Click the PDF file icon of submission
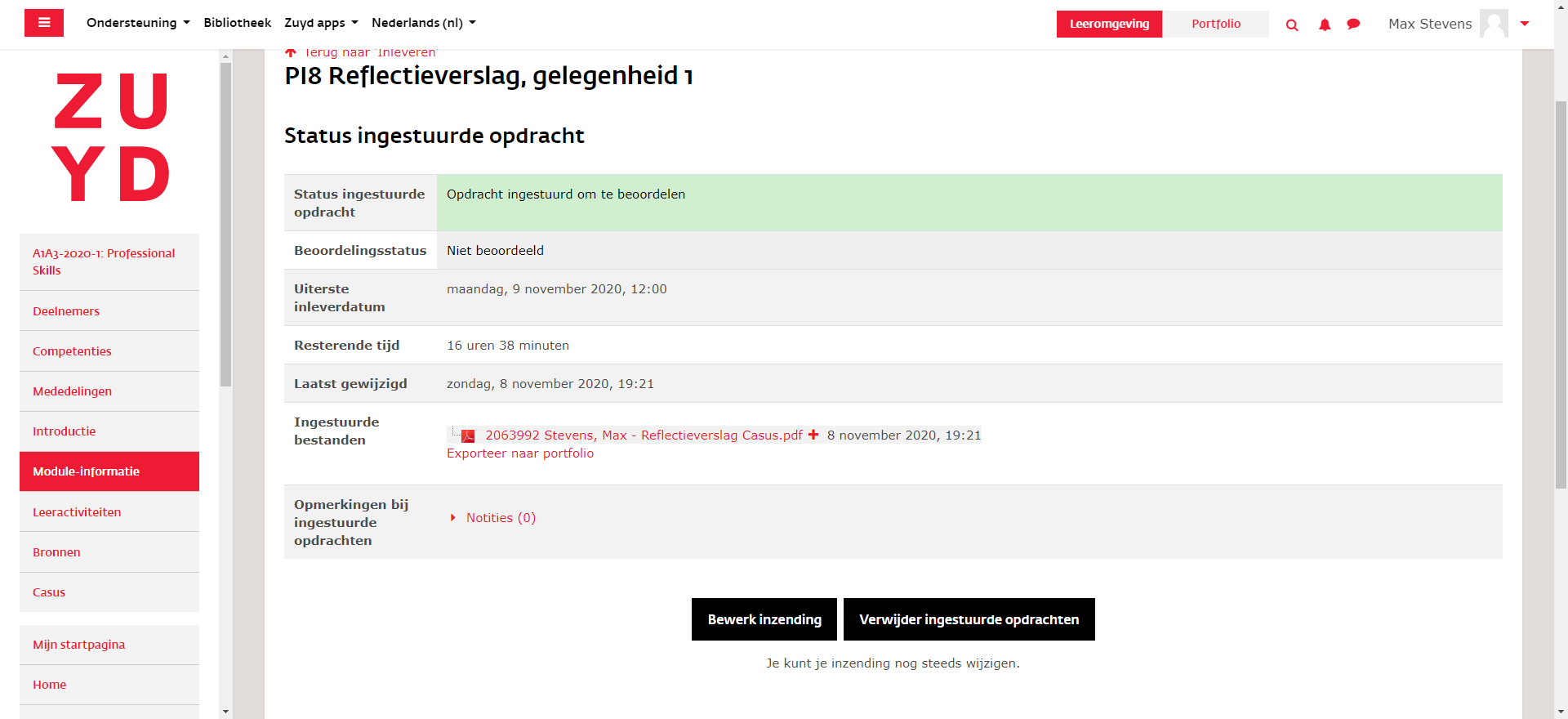Screen dimensions: 1568x719 pos(468,435)
